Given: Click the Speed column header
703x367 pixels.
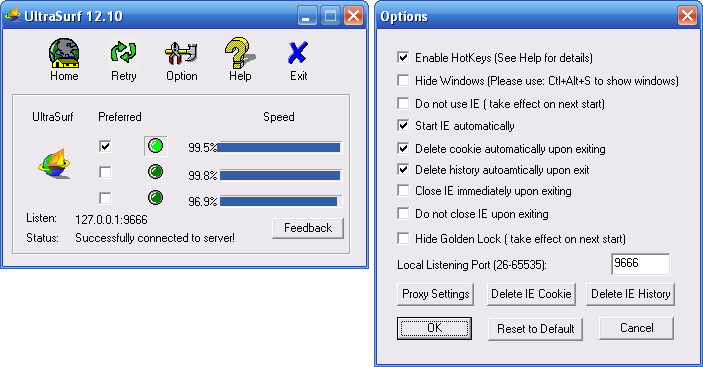Looking at the screenshot, I should click(279, 117).
